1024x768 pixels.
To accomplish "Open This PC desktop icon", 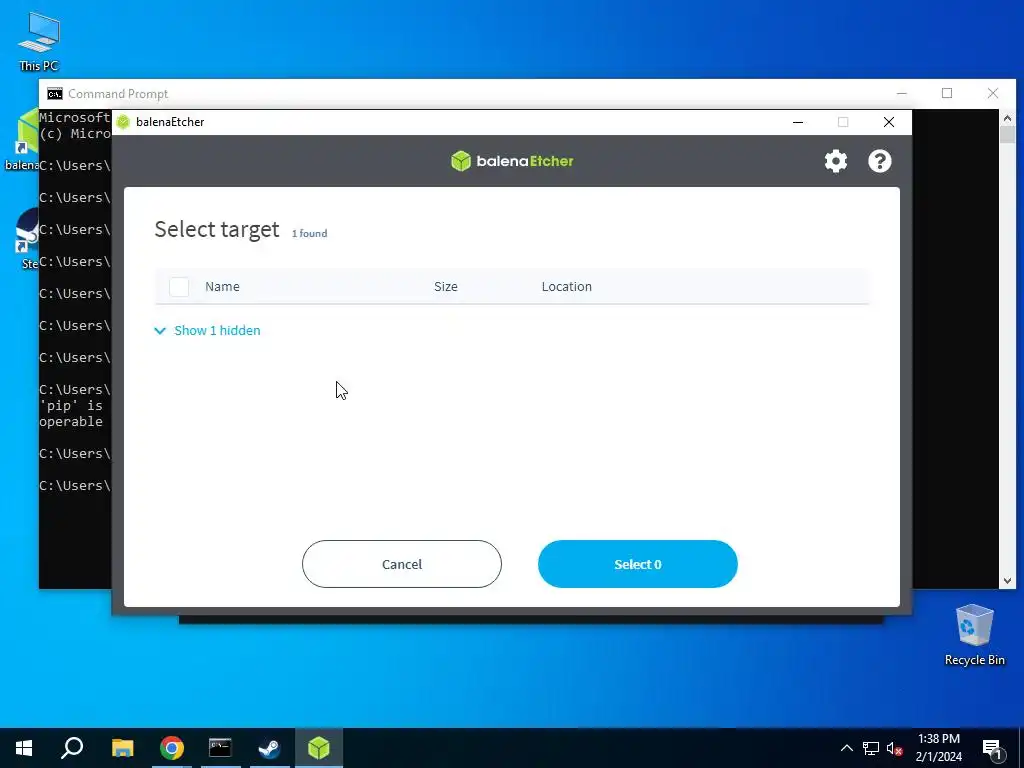I will (39, 42).
